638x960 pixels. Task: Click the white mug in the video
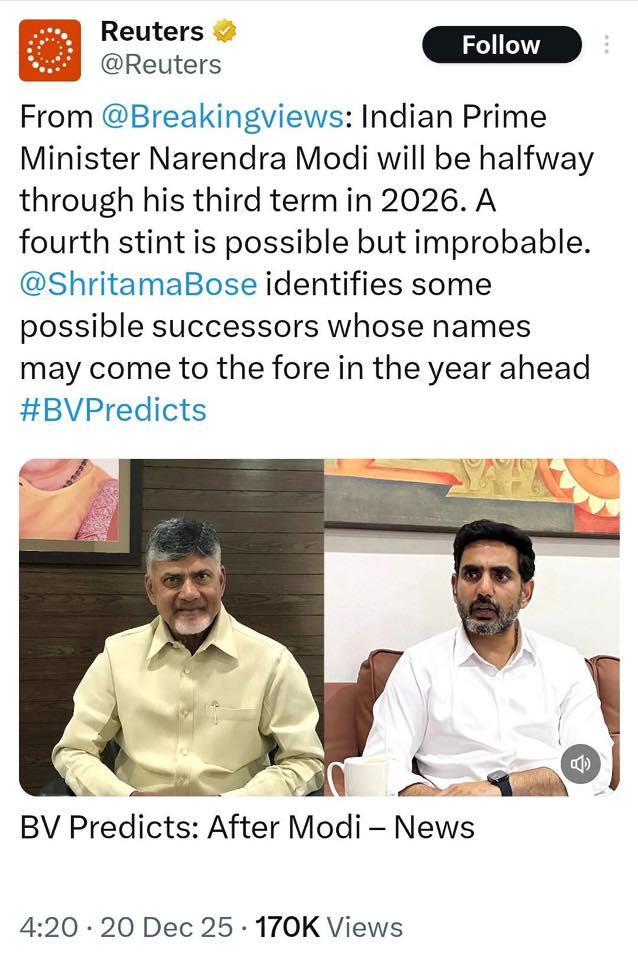coord(357,776)
